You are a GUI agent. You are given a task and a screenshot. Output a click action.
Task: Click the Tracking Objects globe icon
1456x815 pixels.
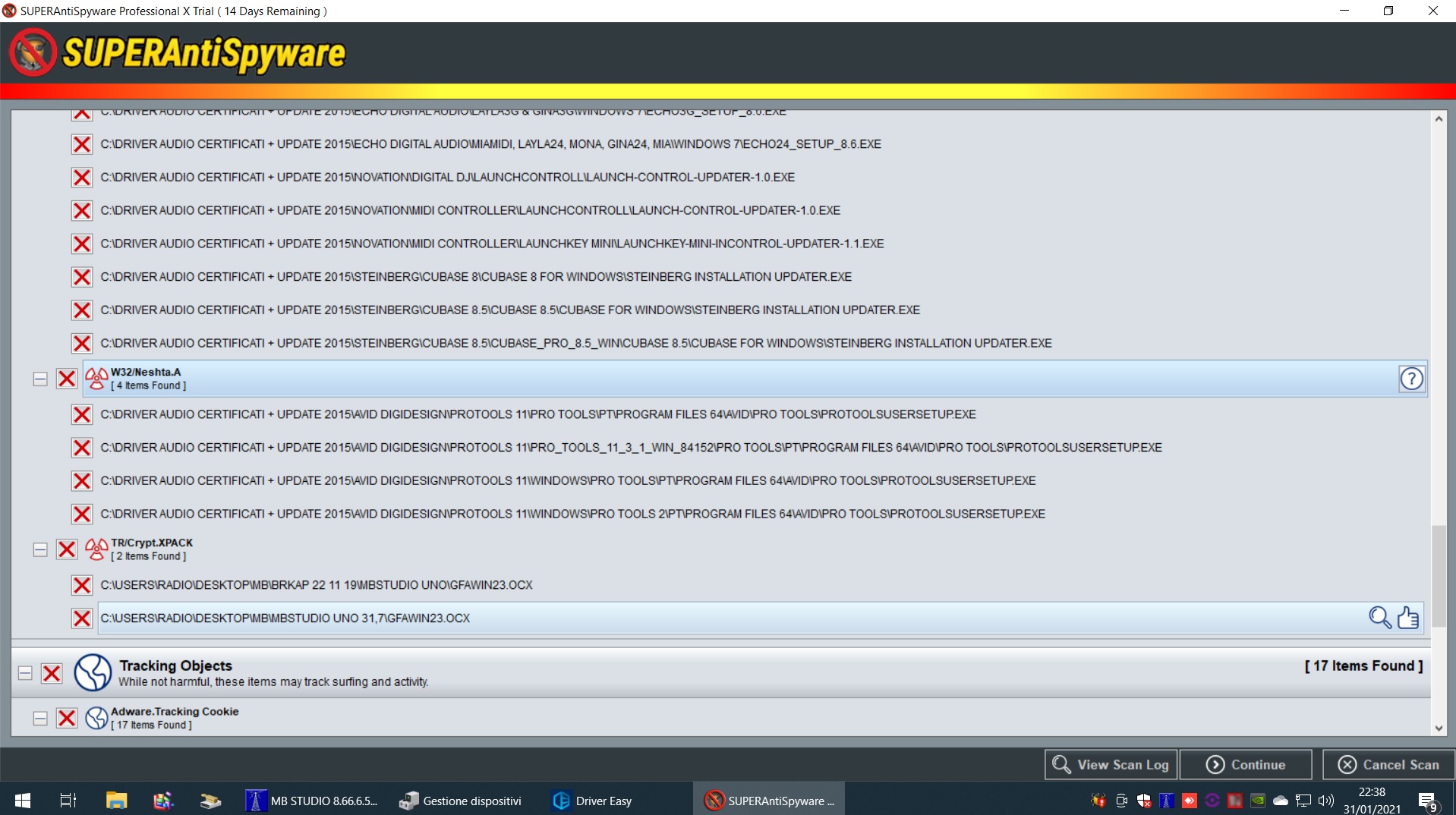93,672
